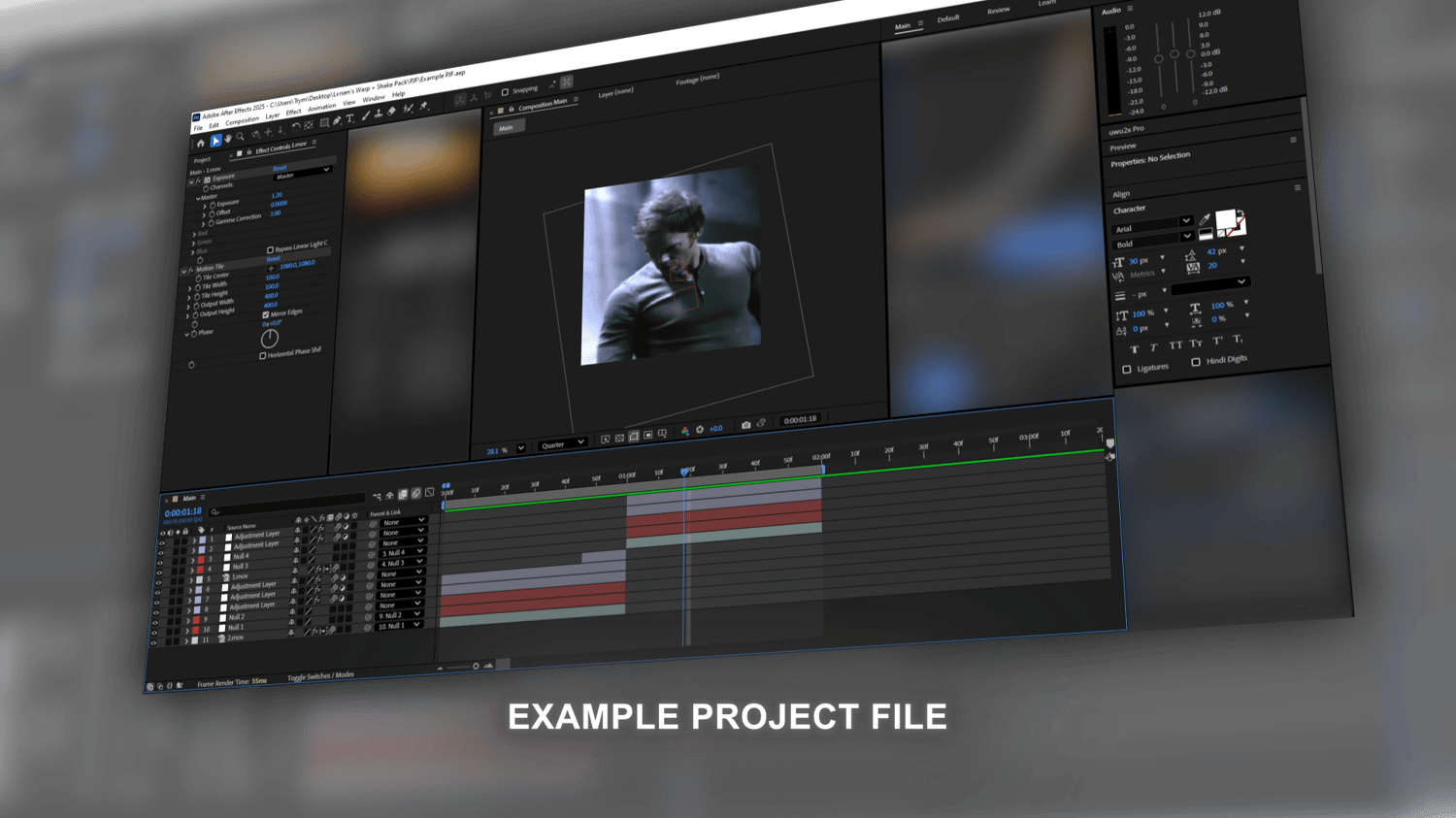This screenshot has height=818, width=1456.
Task: Select the Pen tool
Action: (x=337, y=121)
